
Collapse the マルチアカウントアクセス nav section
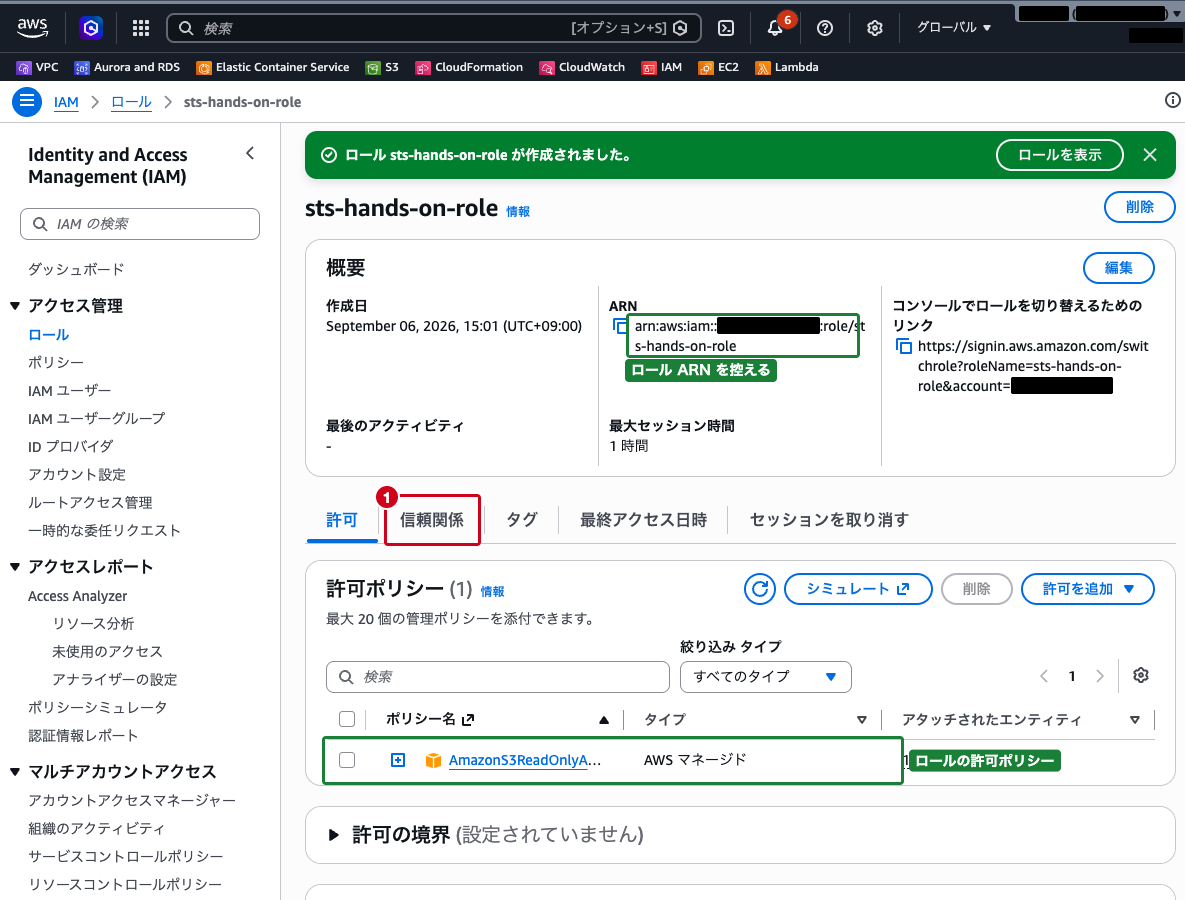pyautogui.click(x=14, y=772)
